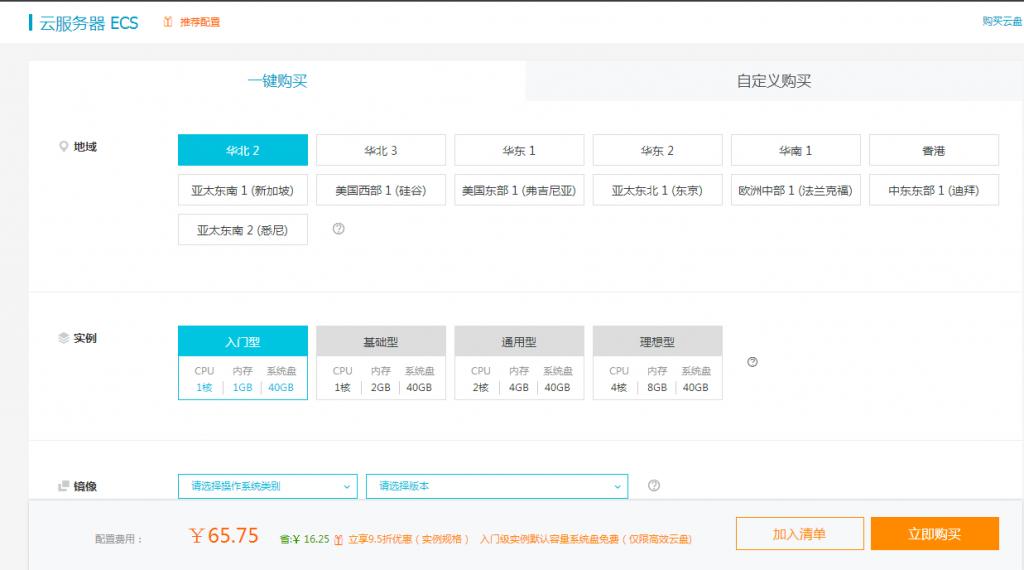This screenshot has height=570, width=1024.
Task: Select region 华南 1
Action: pyautogui.click(x=795, y=150)
